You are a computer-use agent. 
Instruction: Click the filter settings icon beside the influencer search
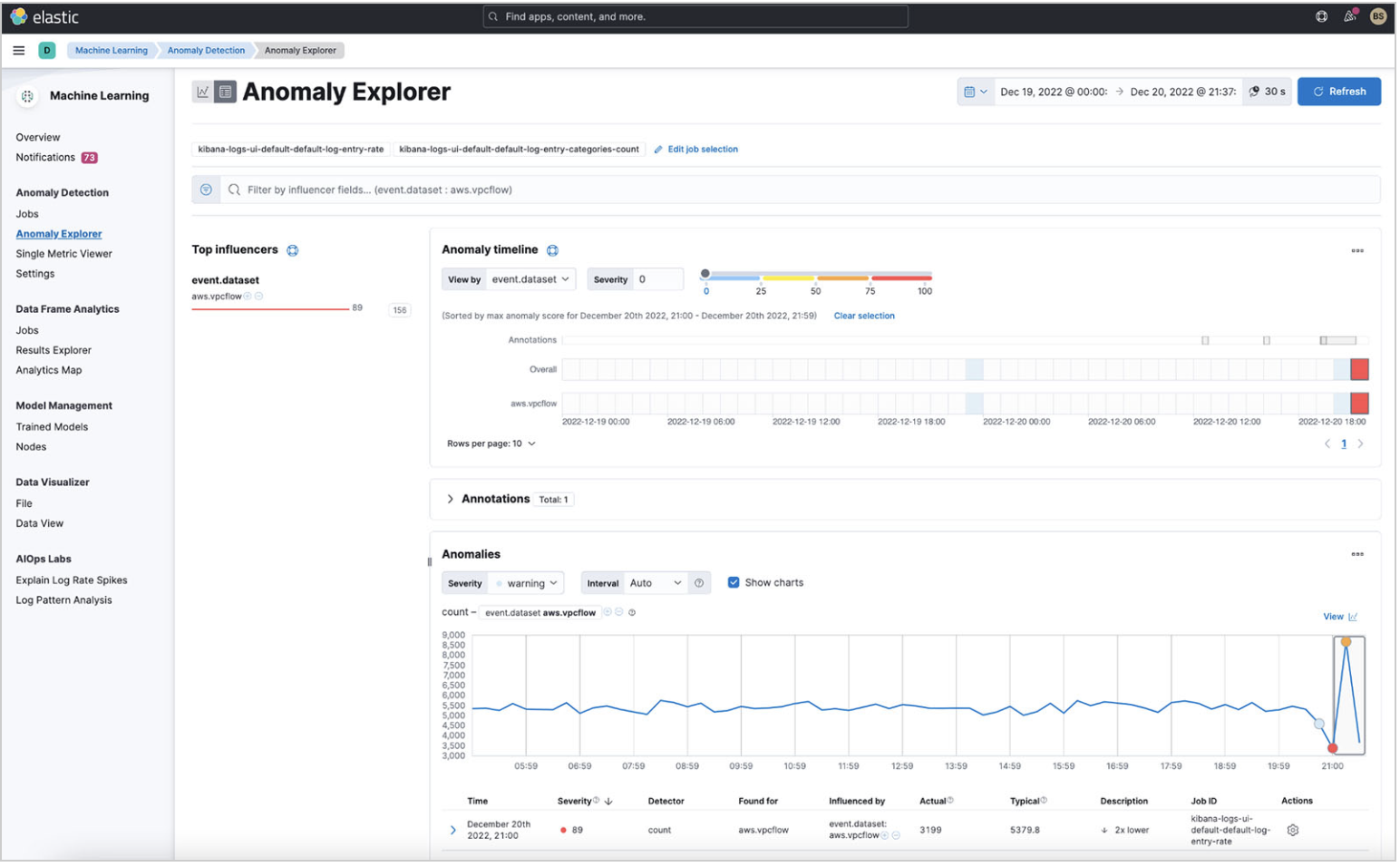[x=207, y=190]
